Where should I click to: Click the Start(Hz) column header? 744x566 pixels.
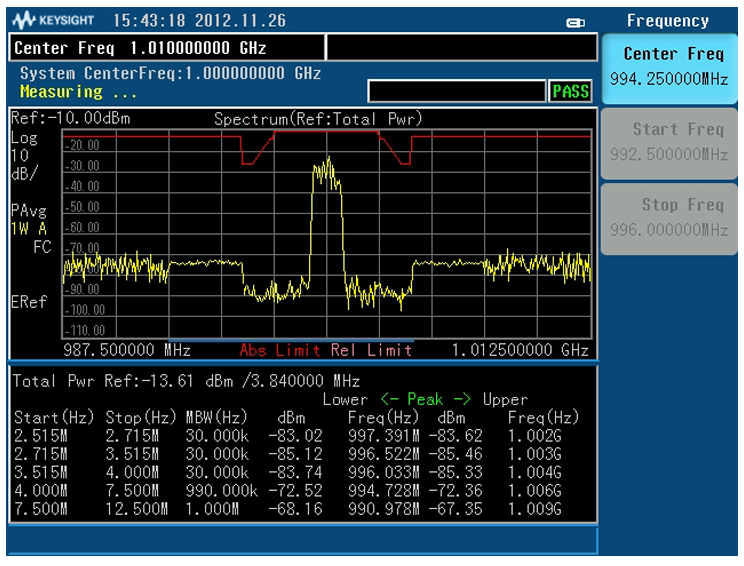[54, 418]
